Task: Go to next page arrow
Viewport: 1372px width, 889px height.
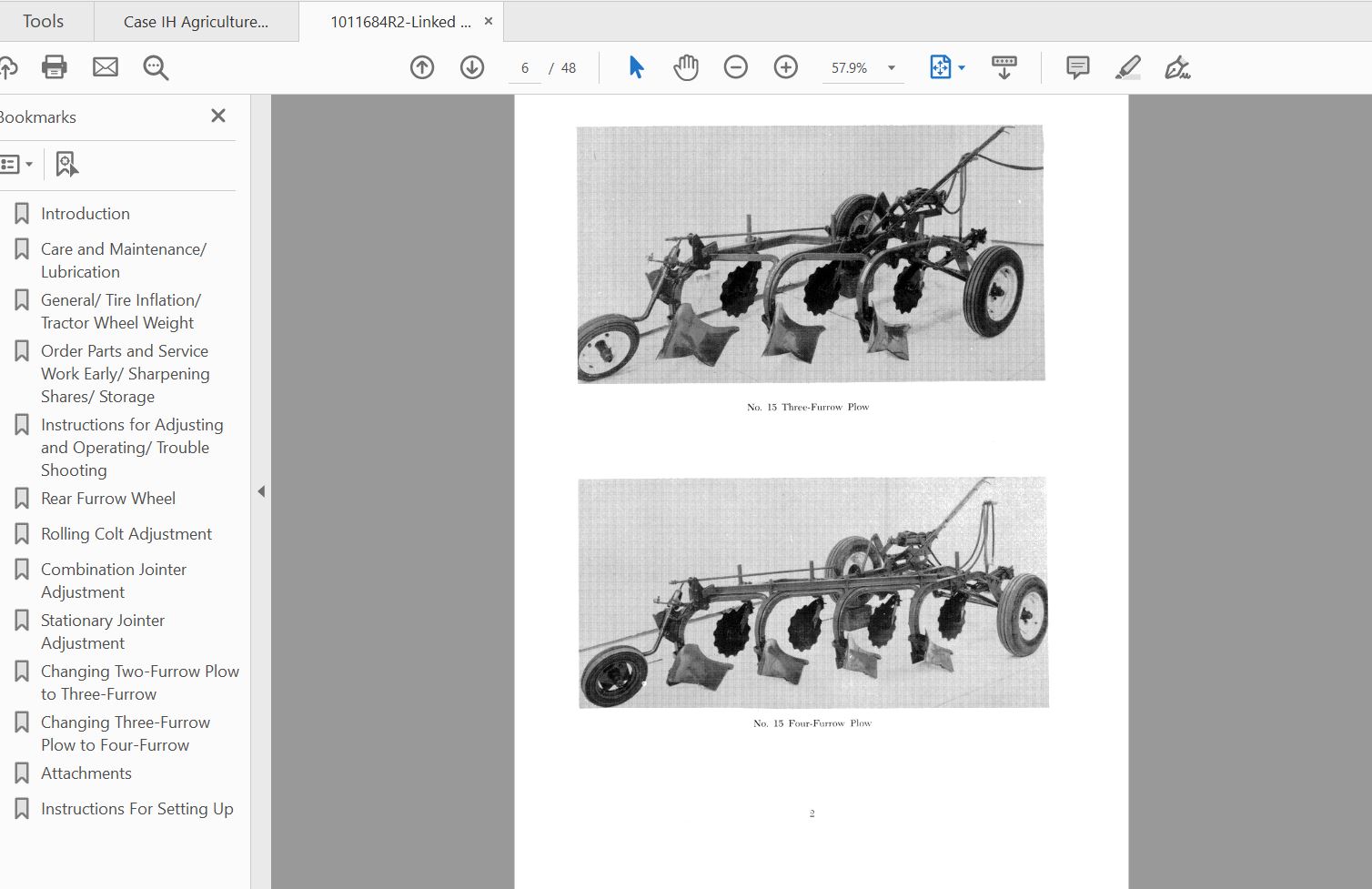Action: (472, 67)
